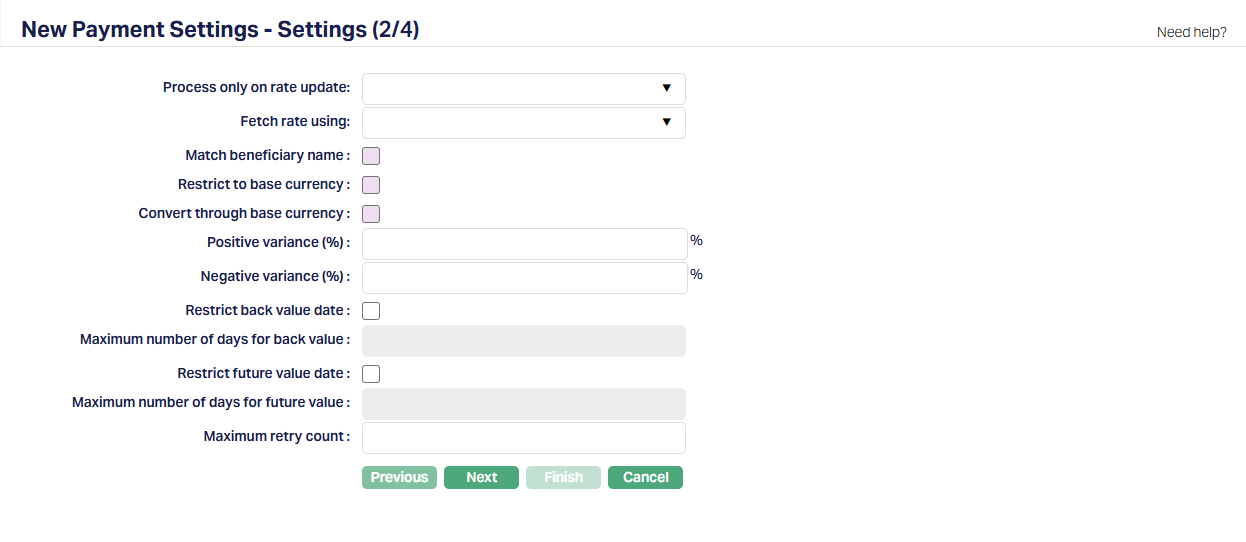The image size is (1246, 542).
Task: Click the arrow on Fetch rate using
Action: tap(666, 123)
